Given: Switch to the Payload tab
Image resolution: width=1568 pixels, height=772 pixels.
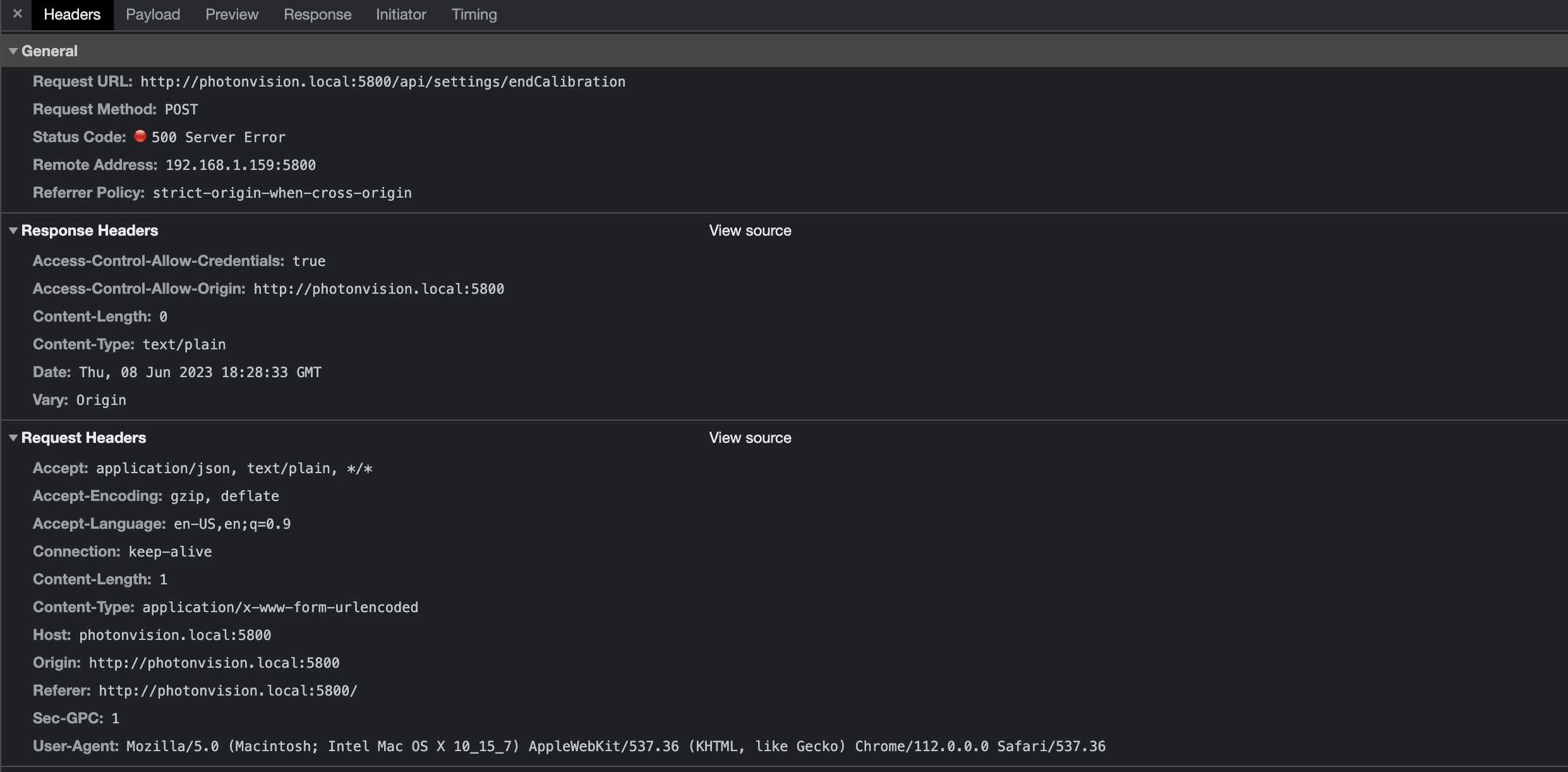Looking at the screenshot, I should click(152, 14).
